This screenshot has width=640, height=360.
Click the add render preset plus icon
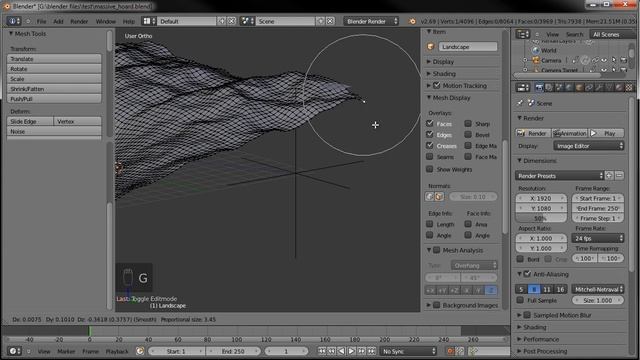[x=609, y=176]
